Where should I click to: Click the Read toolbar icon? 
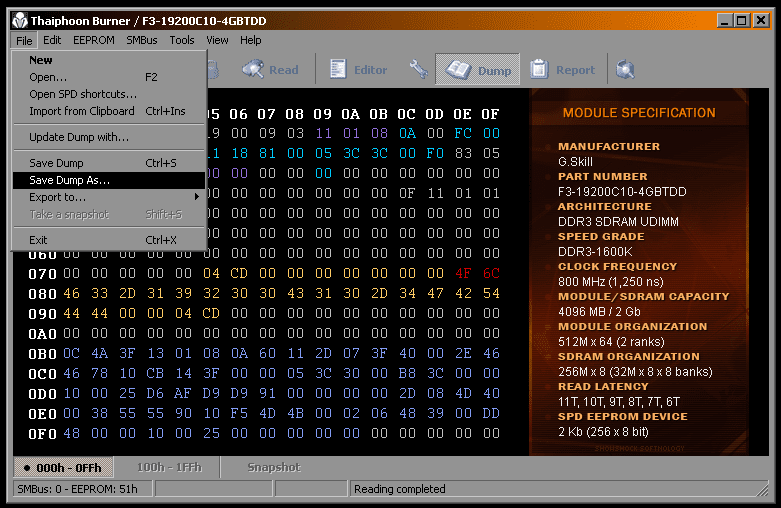(x=253, y=70)
